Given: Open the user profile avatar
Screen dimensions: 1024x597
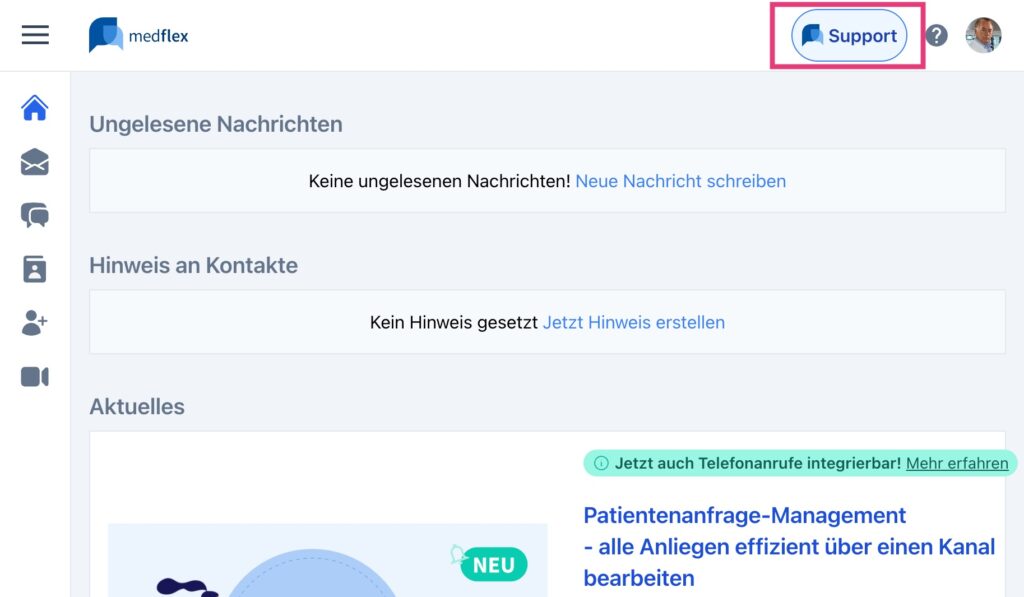Looking at the screenshot, I should 984,35.
